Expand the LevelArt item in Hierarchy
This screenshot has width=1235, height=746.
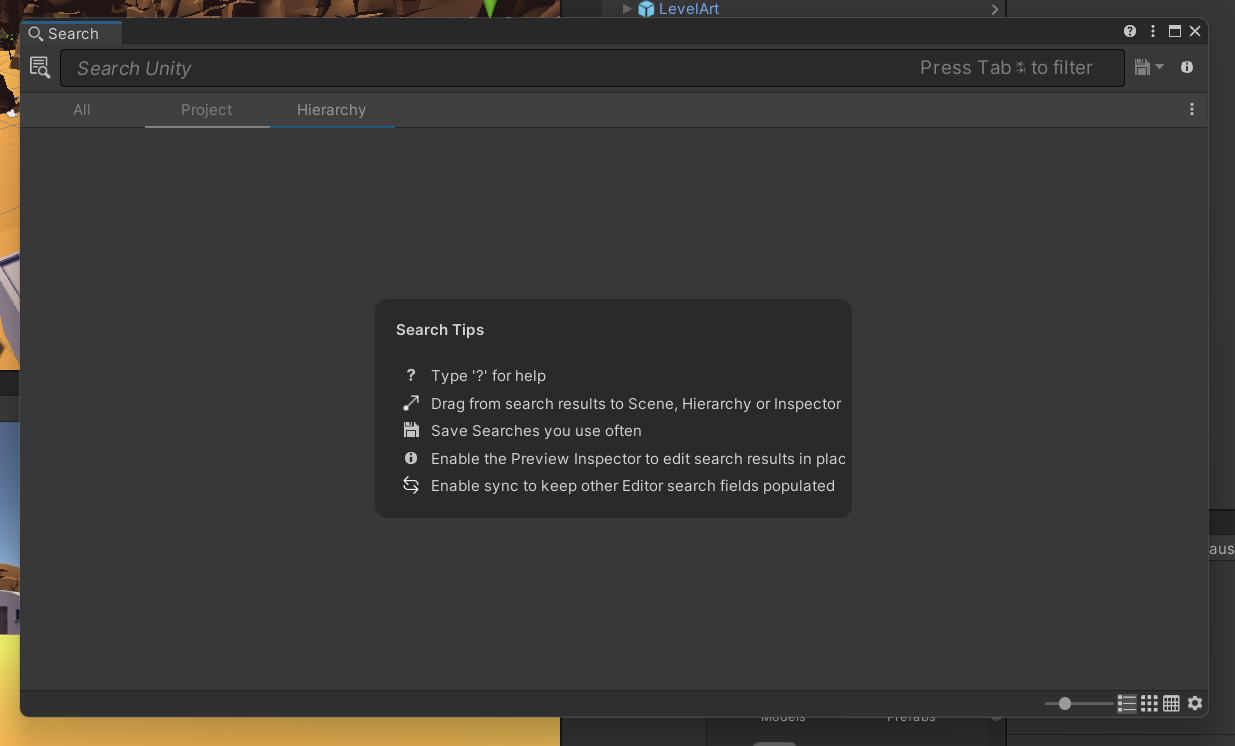(627, 9)
